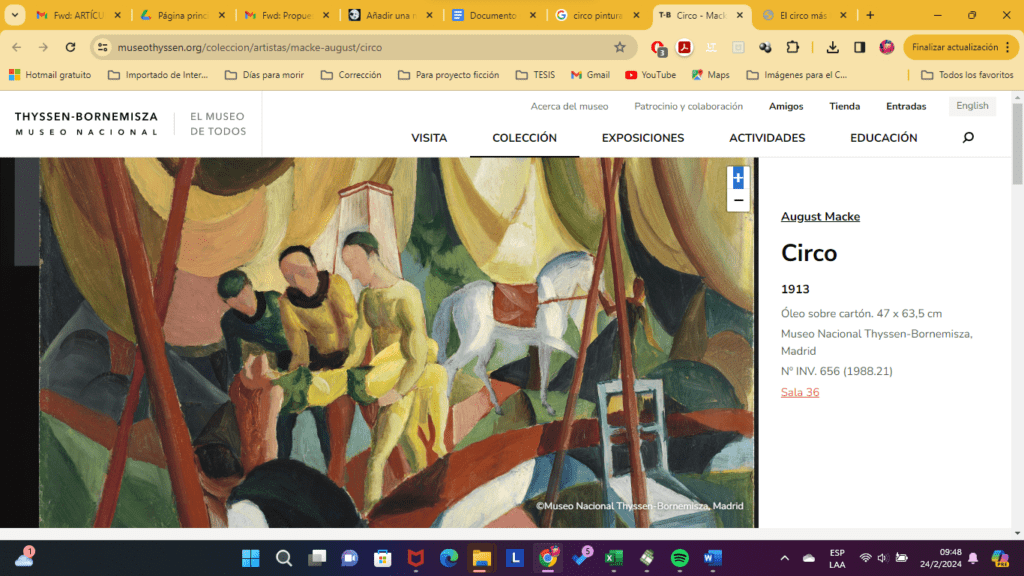This screenshot has width=1024, height=576.
Task: Open the 'Importado de Inter...' bookmarks folder
Action: click(157, 75)
